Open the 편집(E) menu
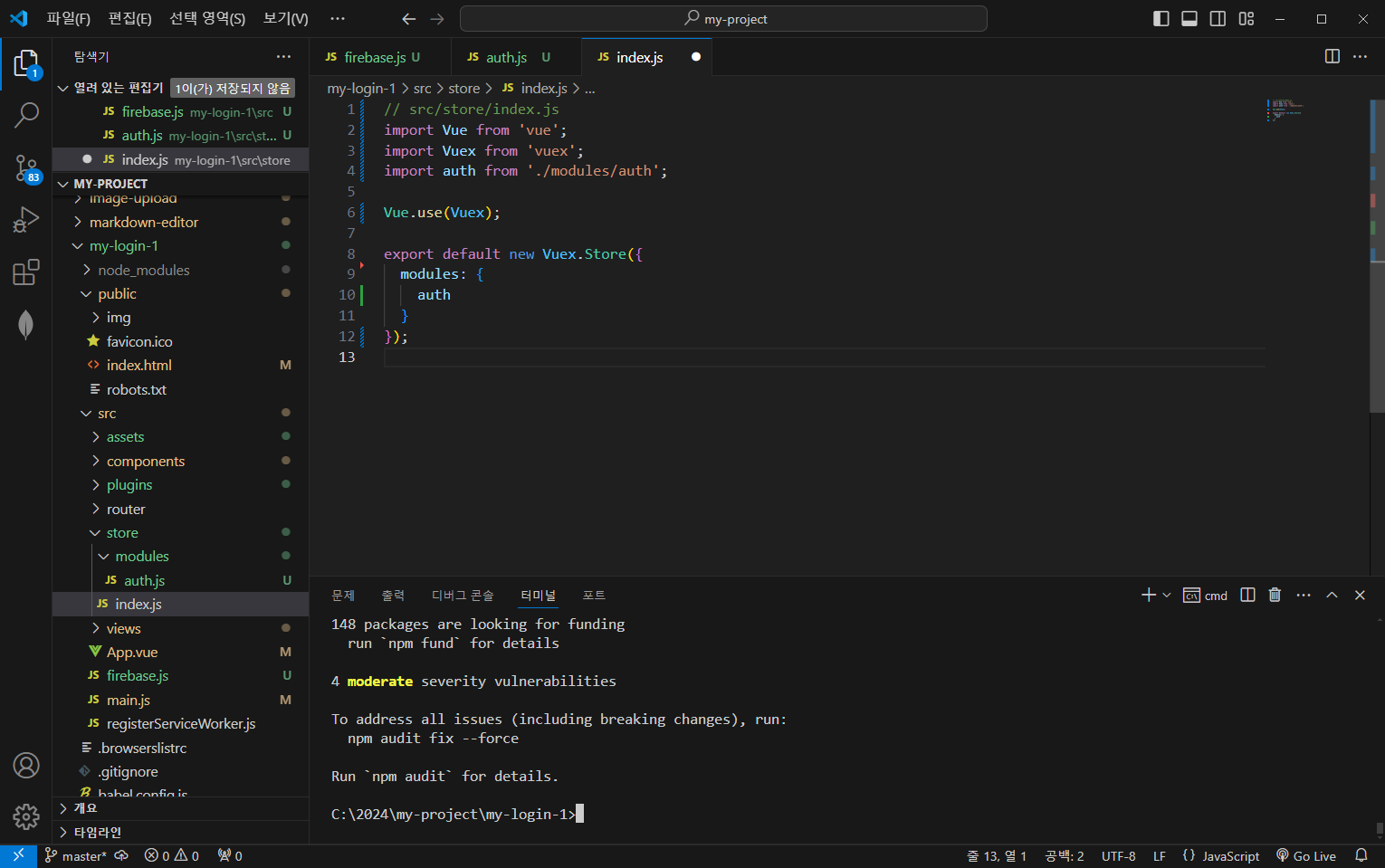1385x868 pixels. [x=130, y=18]
